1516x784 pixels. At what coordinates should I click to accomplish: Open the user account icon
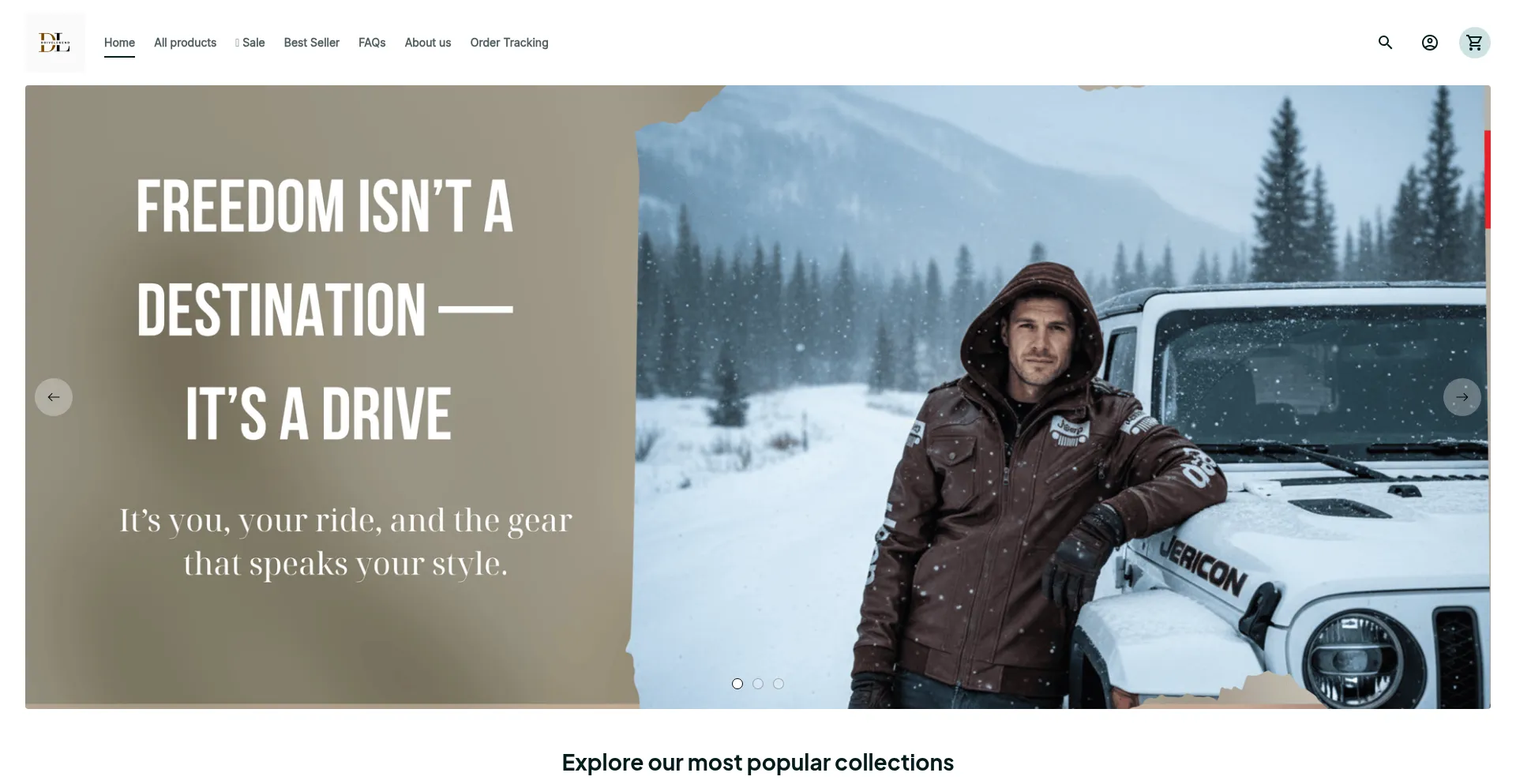[x=1429, y=43]
